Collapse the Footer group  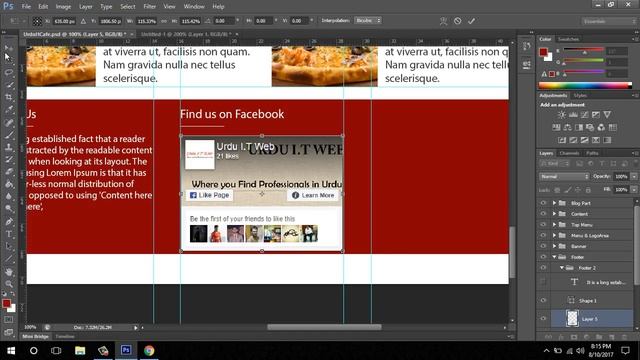(x=554, y=257)
